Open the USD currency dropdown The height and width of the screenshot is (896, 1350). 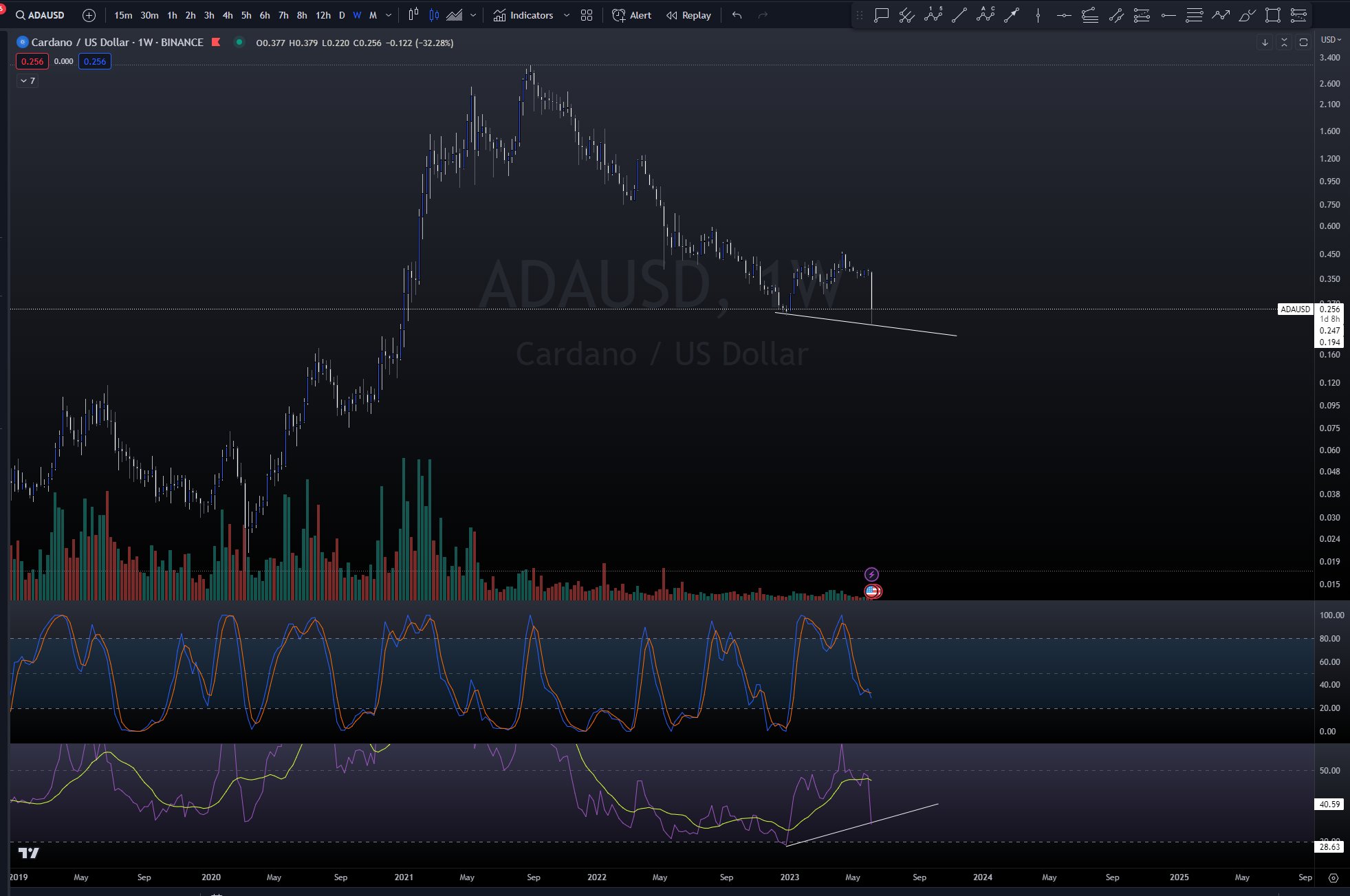[1331, 40]
